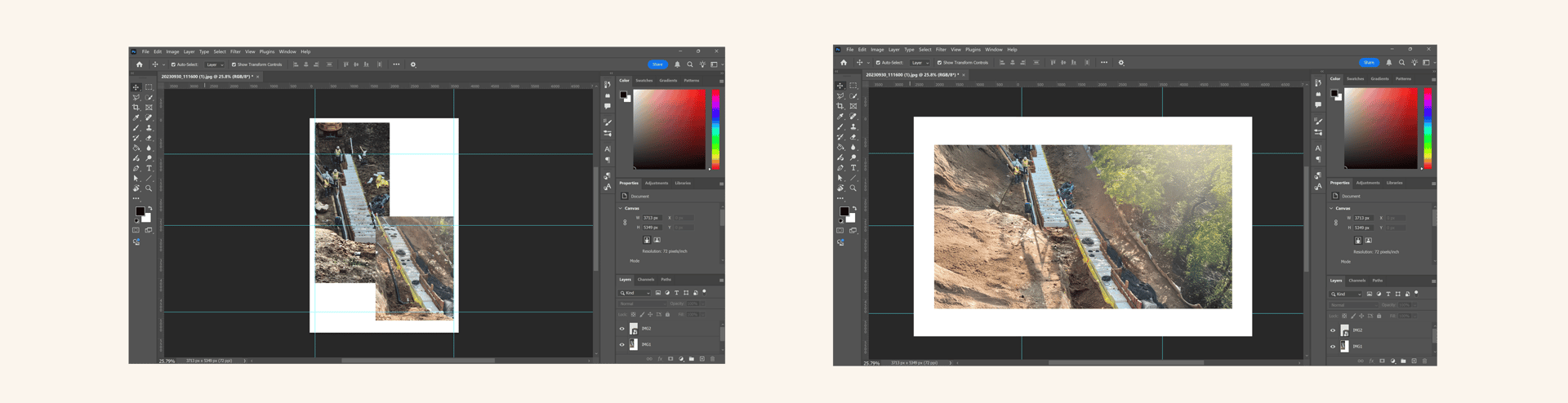
Task: Open the Filter menu in left window
Action: 235,51
